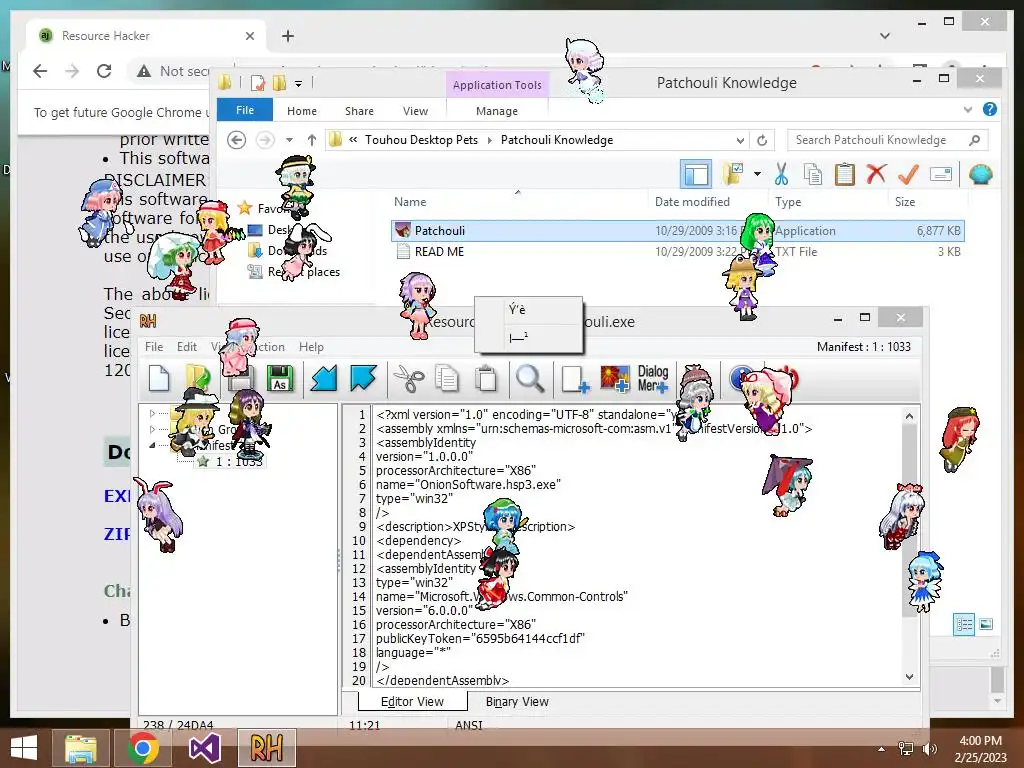Click Explorer Up one level arrow
Screen dimensions: 1024x768
click(x=312, y=140)
